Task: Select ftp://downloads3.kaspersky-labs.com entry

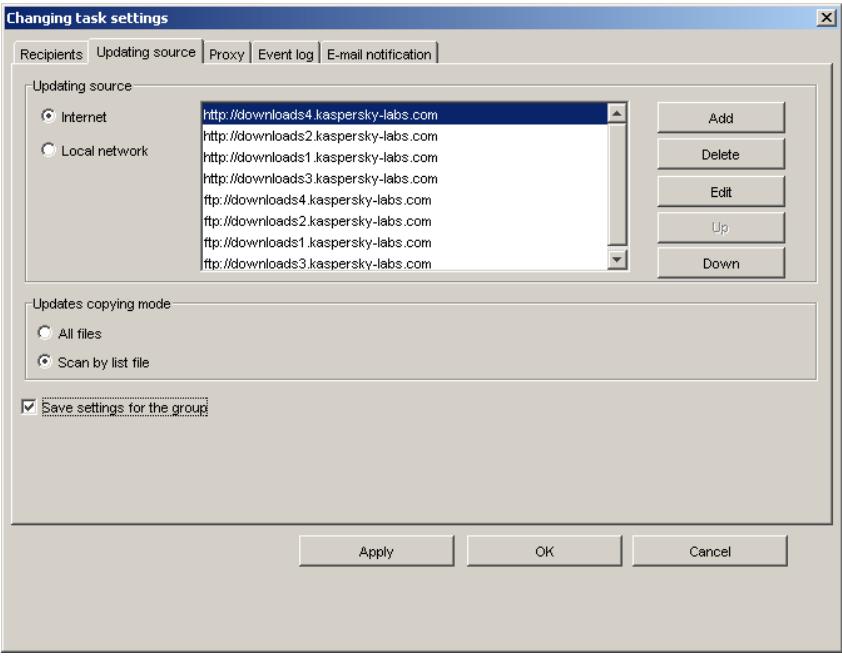Action: [405, 263]
